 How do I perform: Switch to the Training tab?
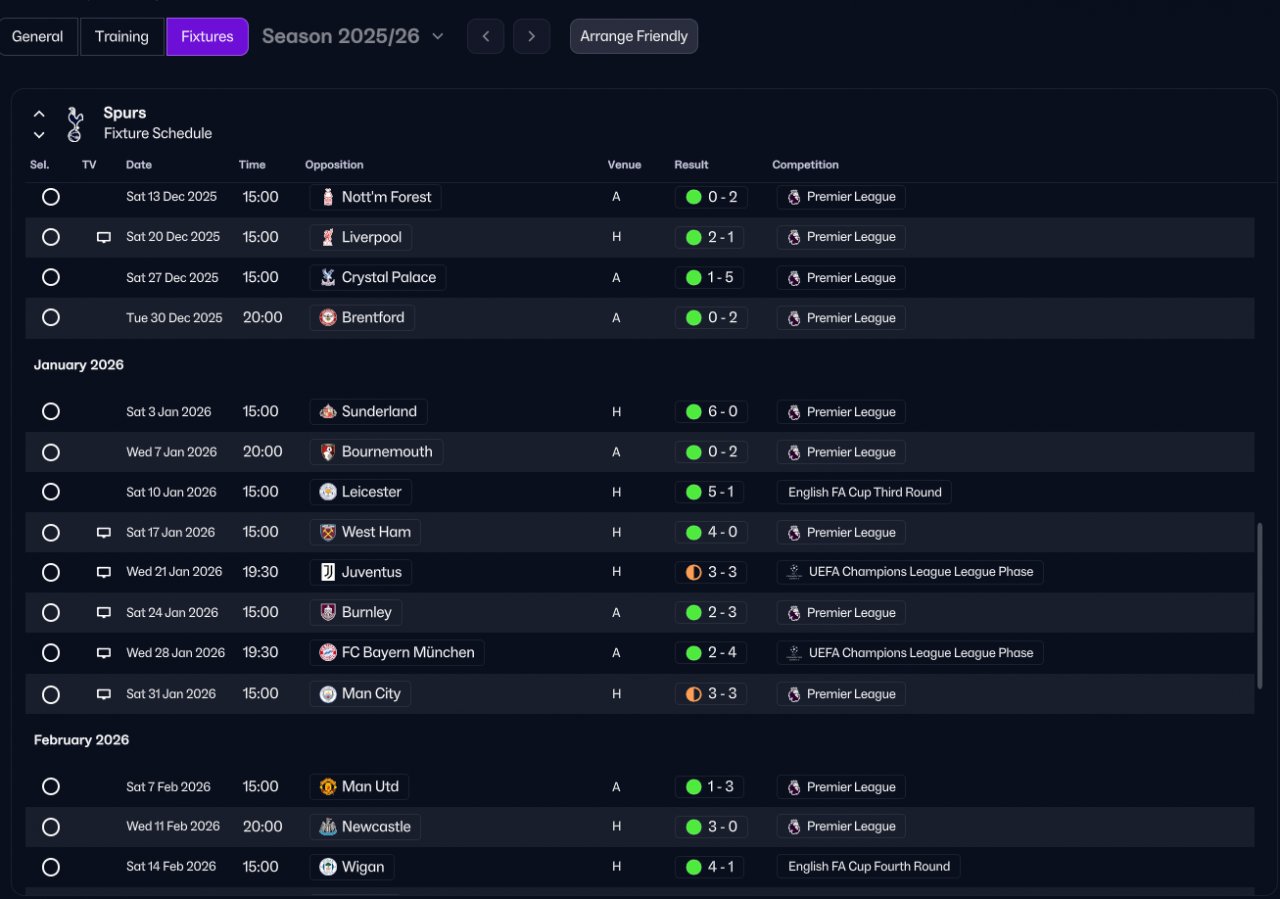[122, 36]
